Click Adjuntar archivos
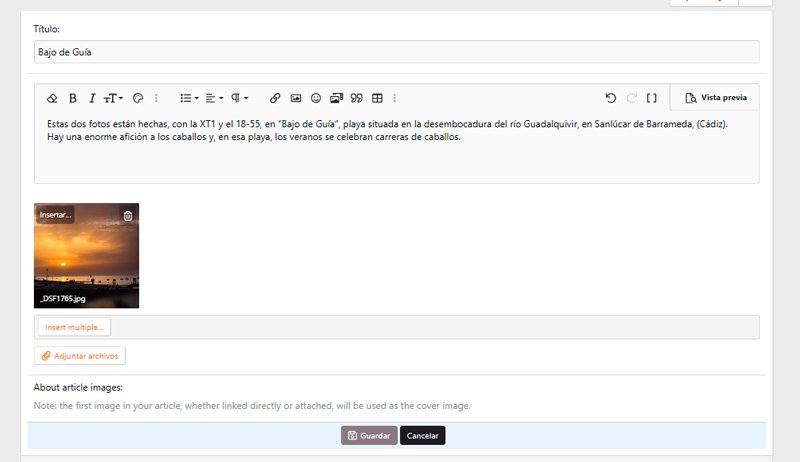The width and height of the screenshot is (800, 462). click(80, 355)
